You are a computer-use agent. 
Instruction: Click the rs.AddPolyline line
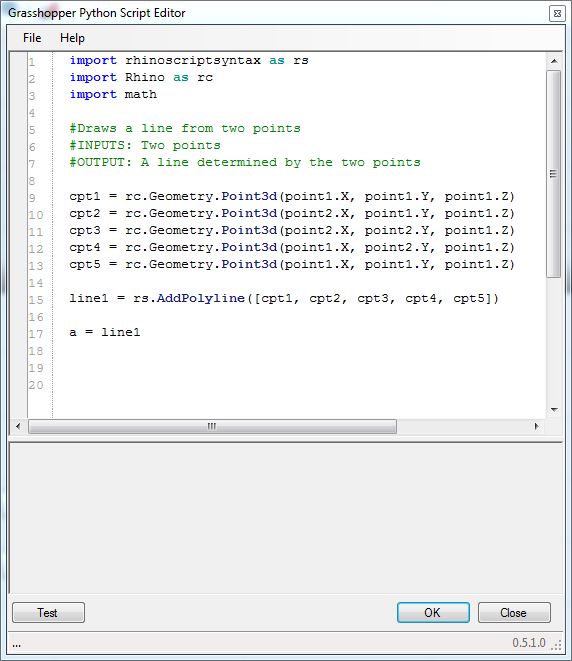point(284,298)
